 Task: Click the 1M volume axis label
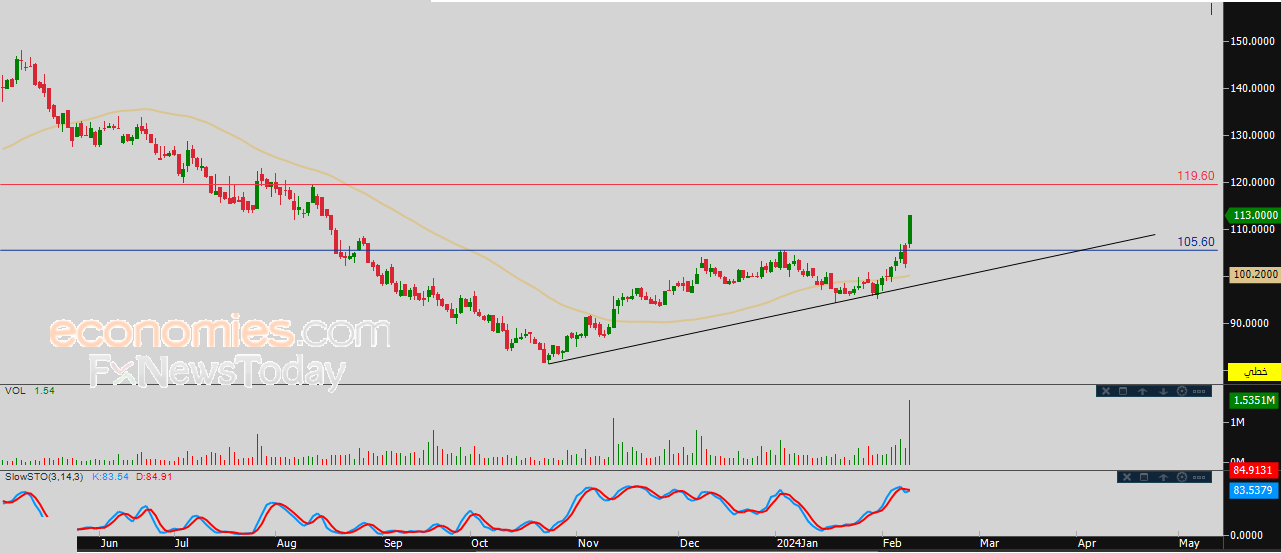[x=1237, y=423]
